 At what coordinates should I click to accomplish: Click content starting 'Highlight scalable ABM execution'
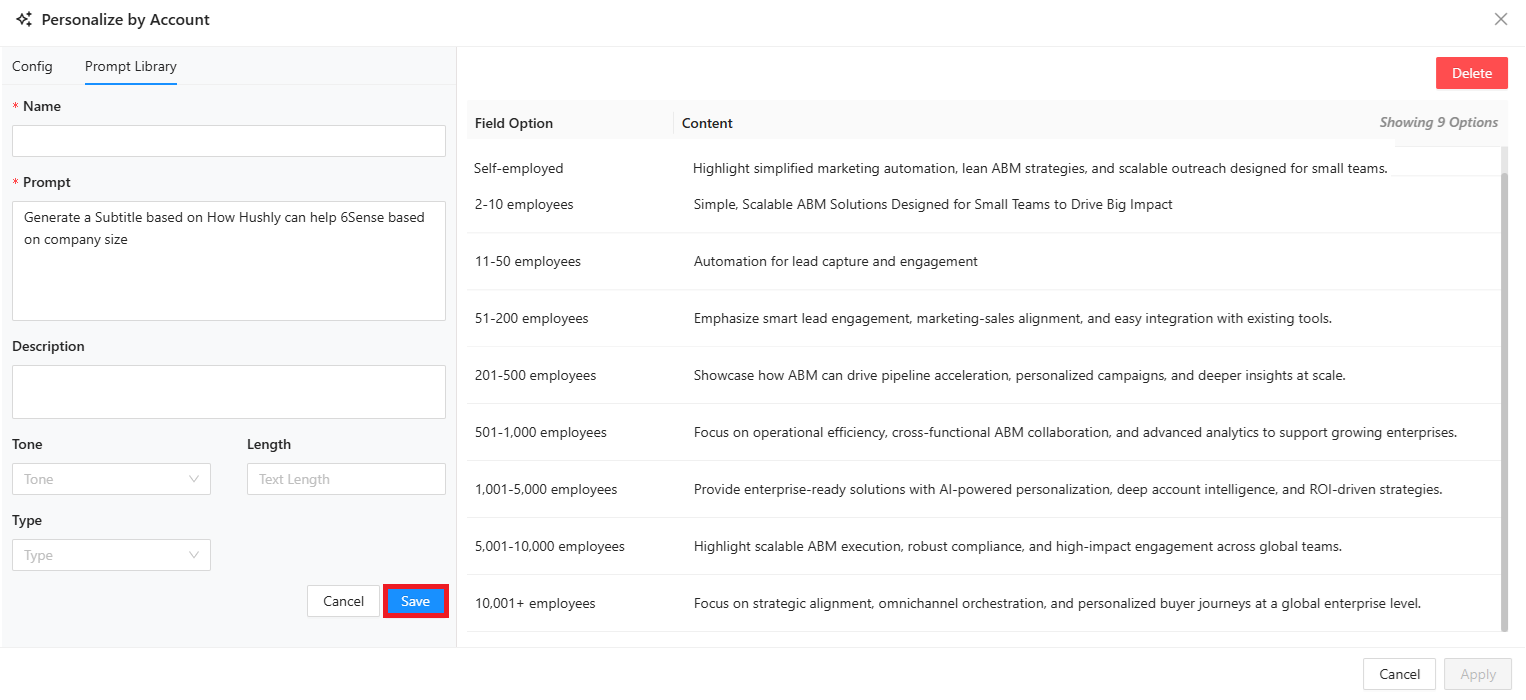click(1018, 546)
